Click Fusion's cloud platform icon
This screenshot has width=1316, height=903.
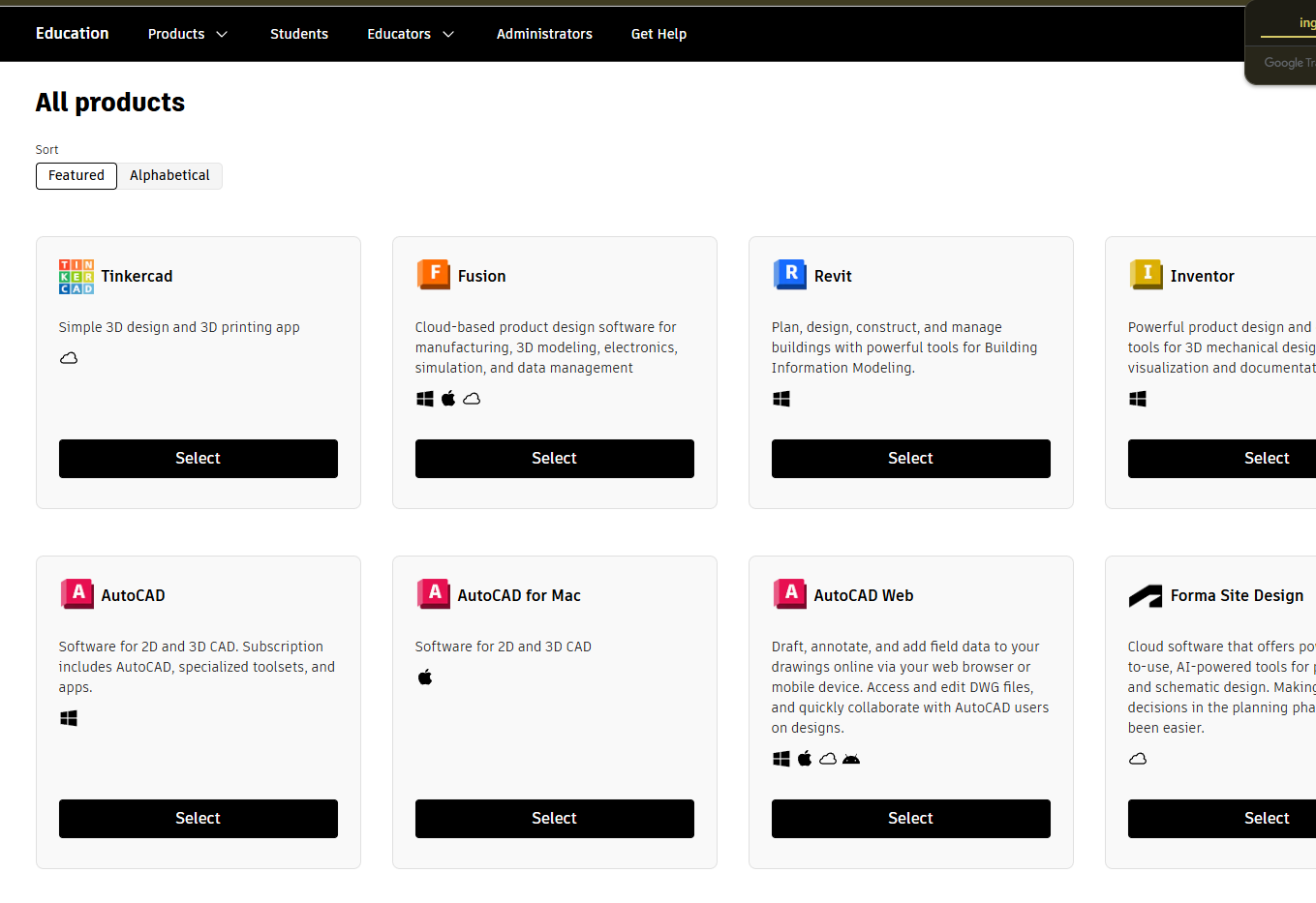(x=472, y=399)
